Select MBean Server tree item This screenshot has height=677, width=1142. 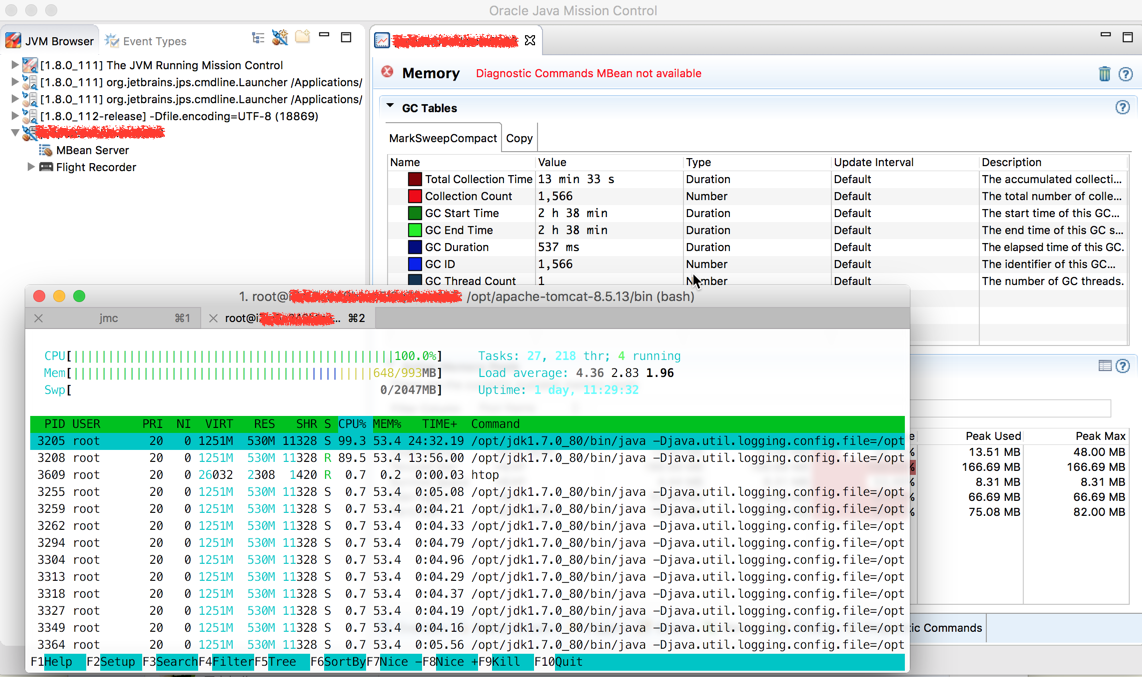92,150
